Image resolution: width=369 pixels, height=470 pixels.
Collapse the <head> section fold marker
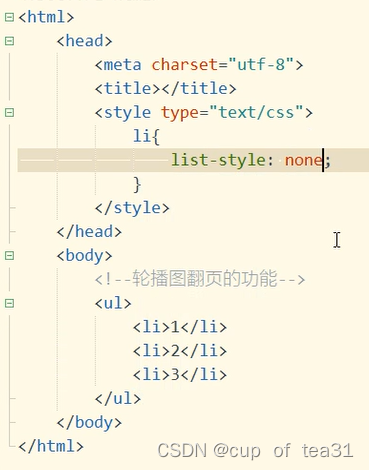coord(9,41)
